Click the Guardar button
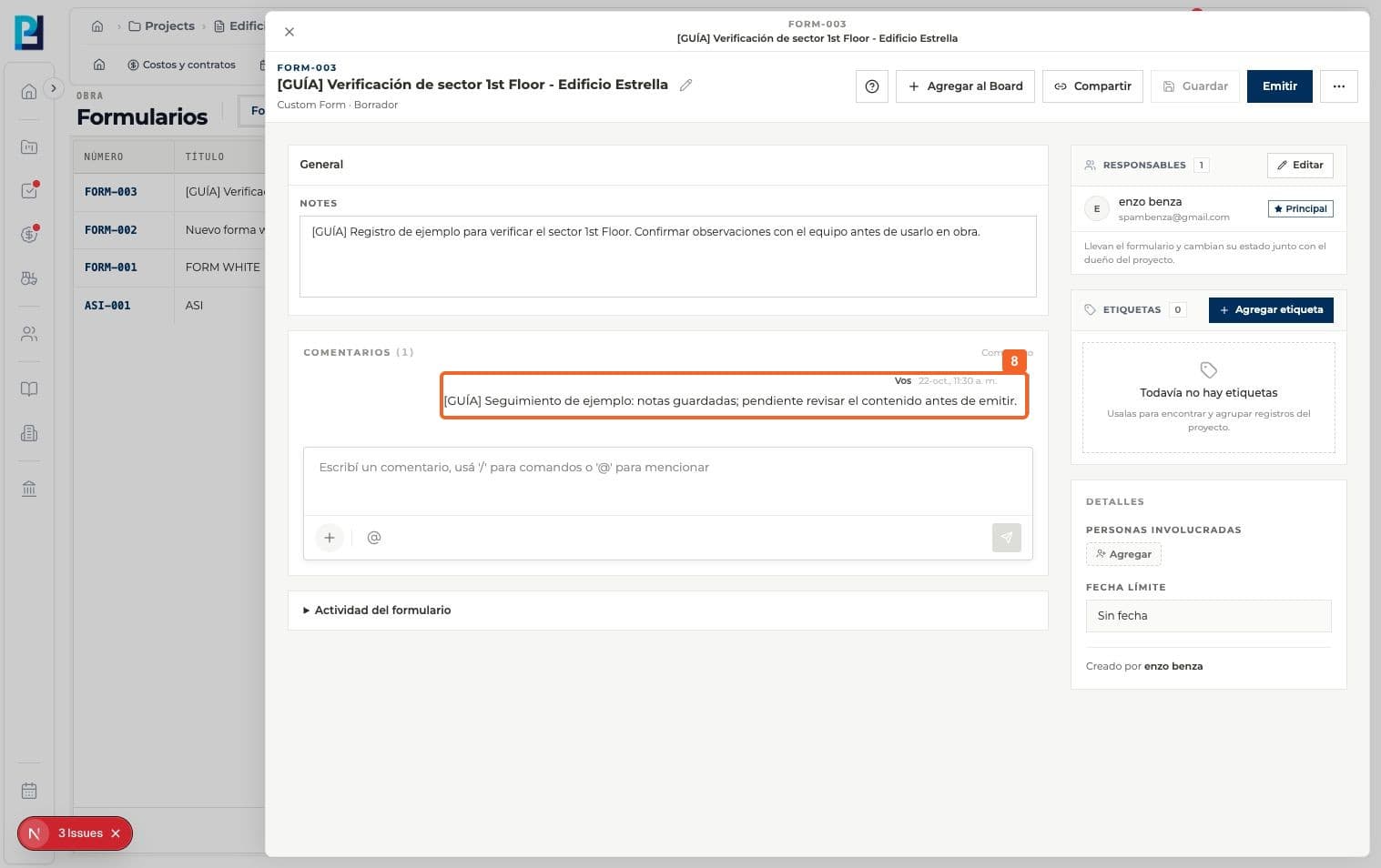Viewport: 1381px width, 868px height. (x=1195, y=86)
